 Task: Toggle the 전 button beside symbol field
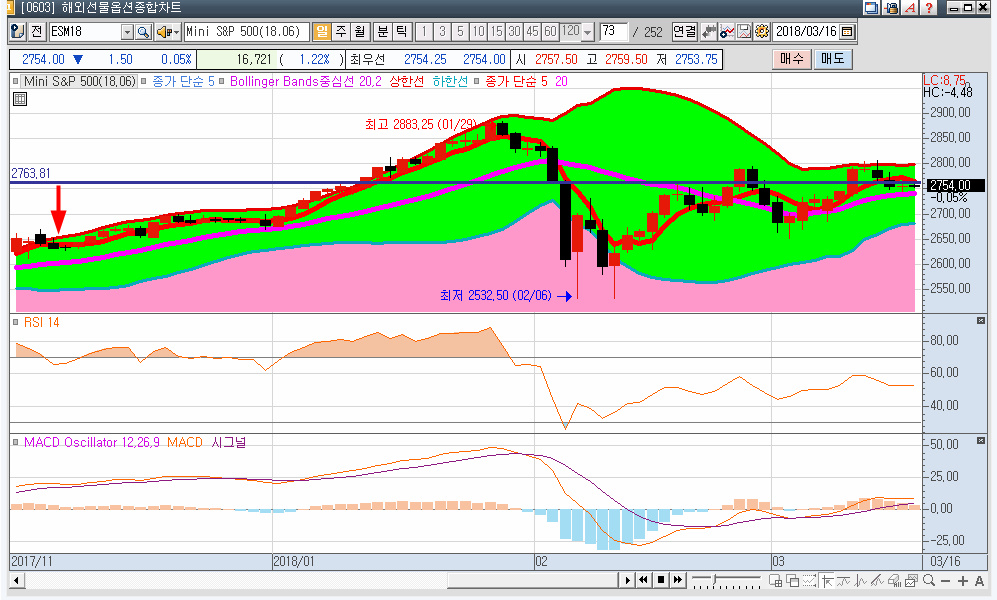[x=37, y=32]
